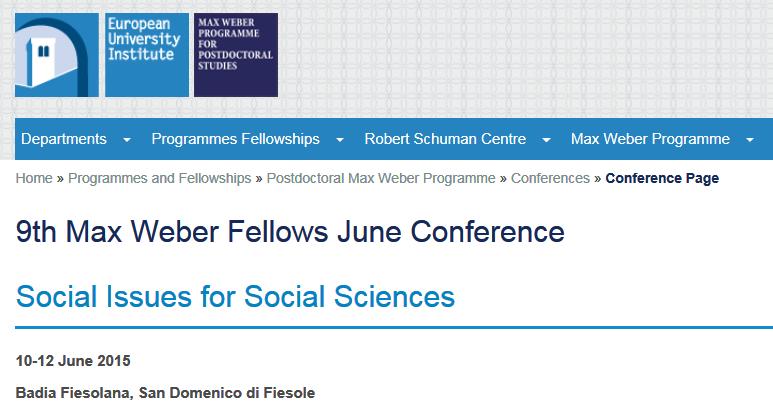Open Postdoctoral Max Weber Programme breadcrumb
The image size is (773, 410).
click(381, 178)
